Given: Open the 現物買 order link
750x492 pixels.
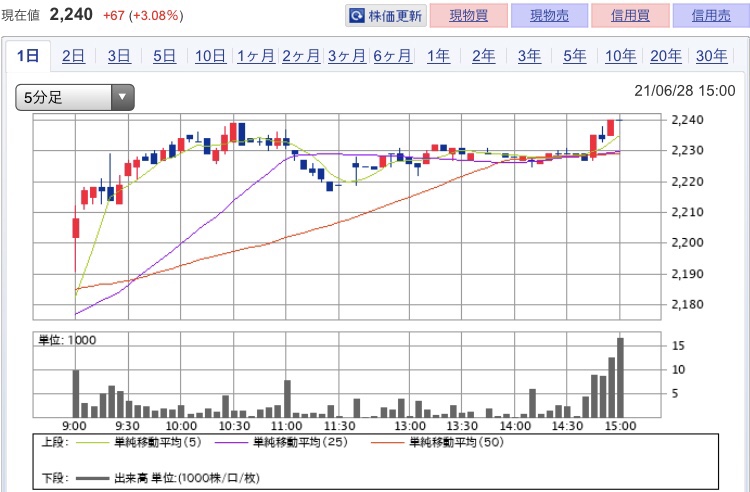Looking at the screenshot, I should coord(468,16).
